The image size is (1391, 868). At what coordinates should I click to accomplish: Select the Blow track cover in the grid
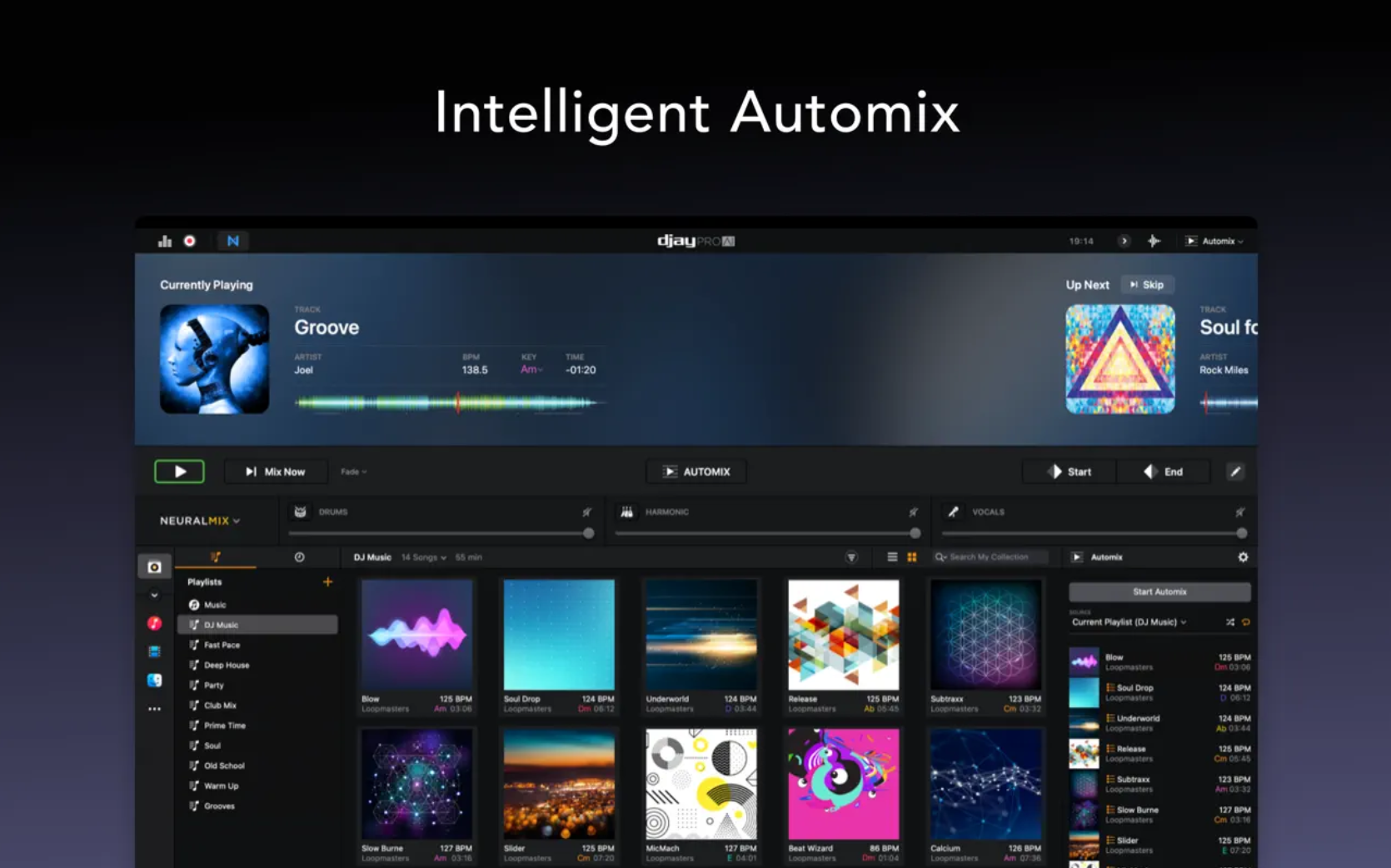pyautogui.click(x=416, y=636)
